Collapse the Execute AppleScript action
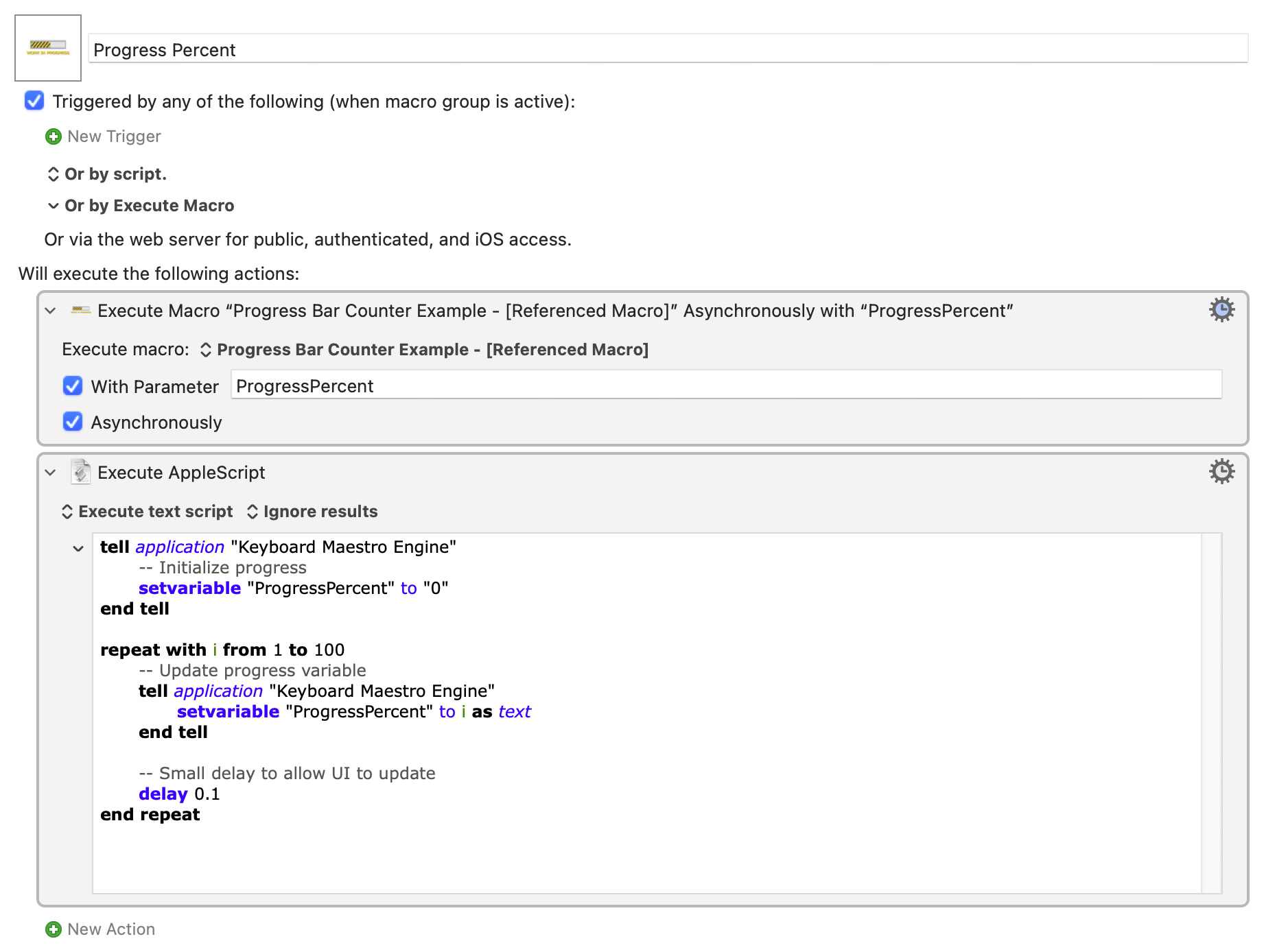 click(x=50, y=473)
